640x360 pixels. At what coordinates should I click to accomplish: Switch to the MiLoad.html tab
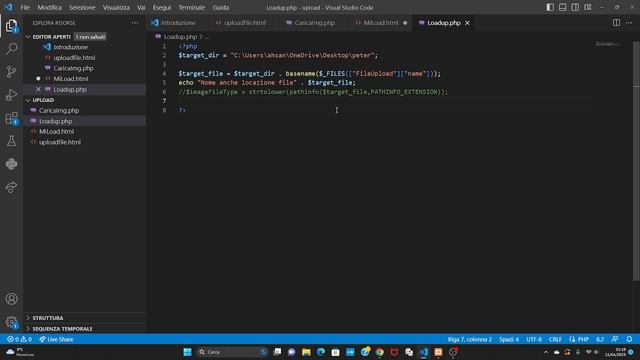(380, 23)
